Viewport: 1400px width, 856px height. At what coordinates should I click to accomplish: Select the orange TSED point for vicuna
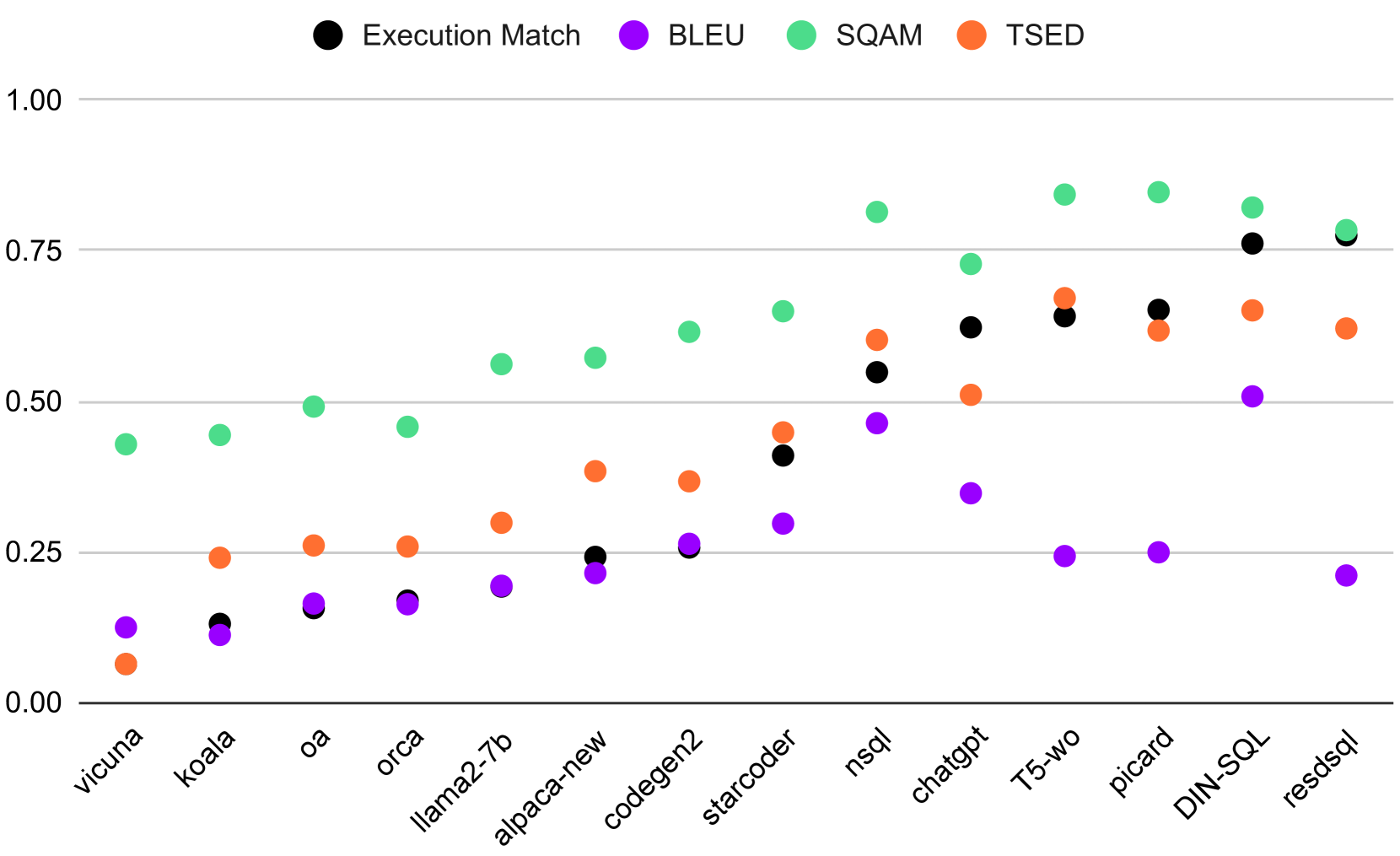point(126,665)
